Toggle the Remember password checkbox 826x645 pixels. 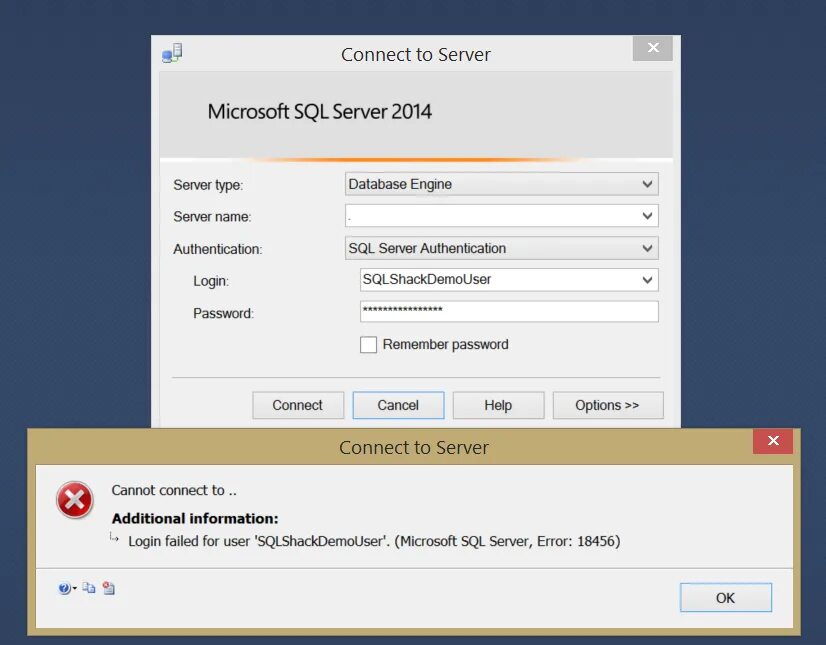point(368,345)
